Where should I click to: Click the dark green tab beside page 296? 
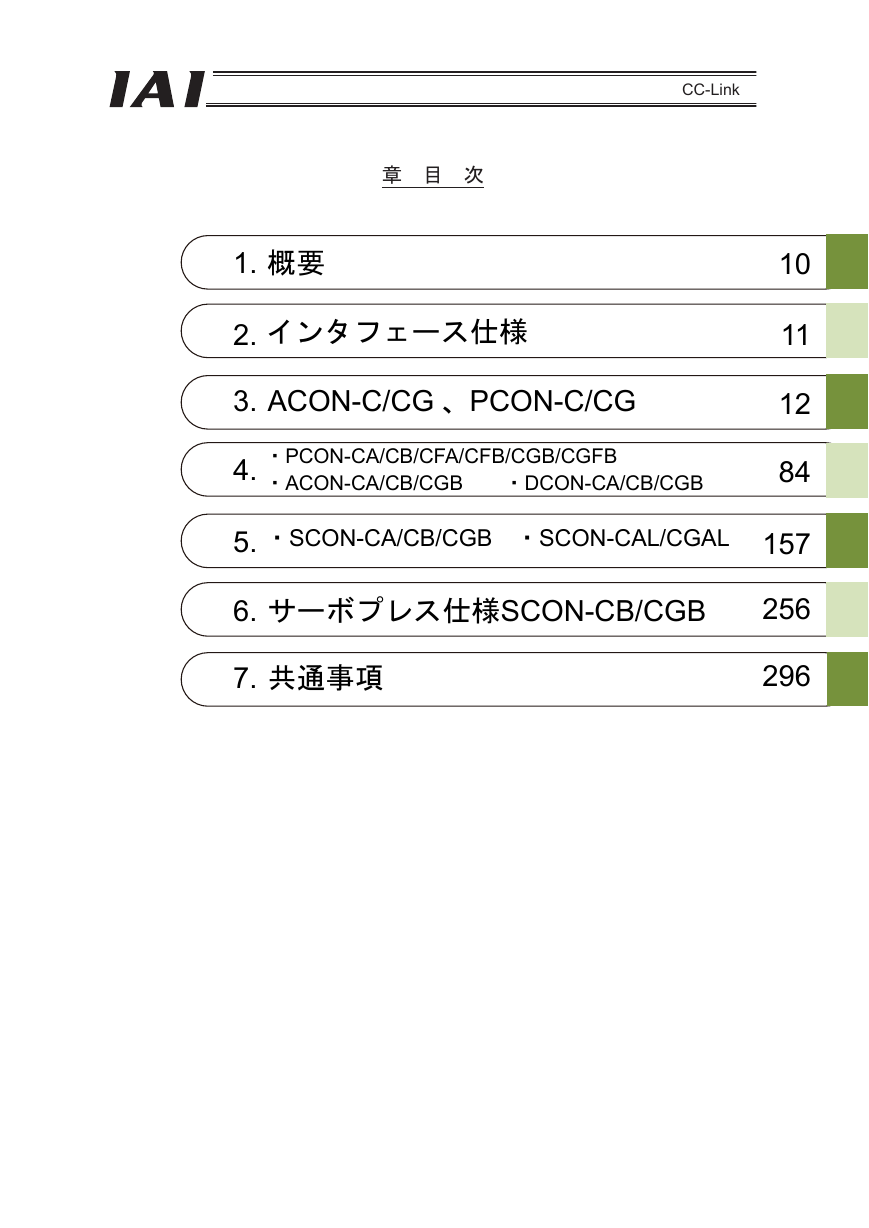pos(847,679)
